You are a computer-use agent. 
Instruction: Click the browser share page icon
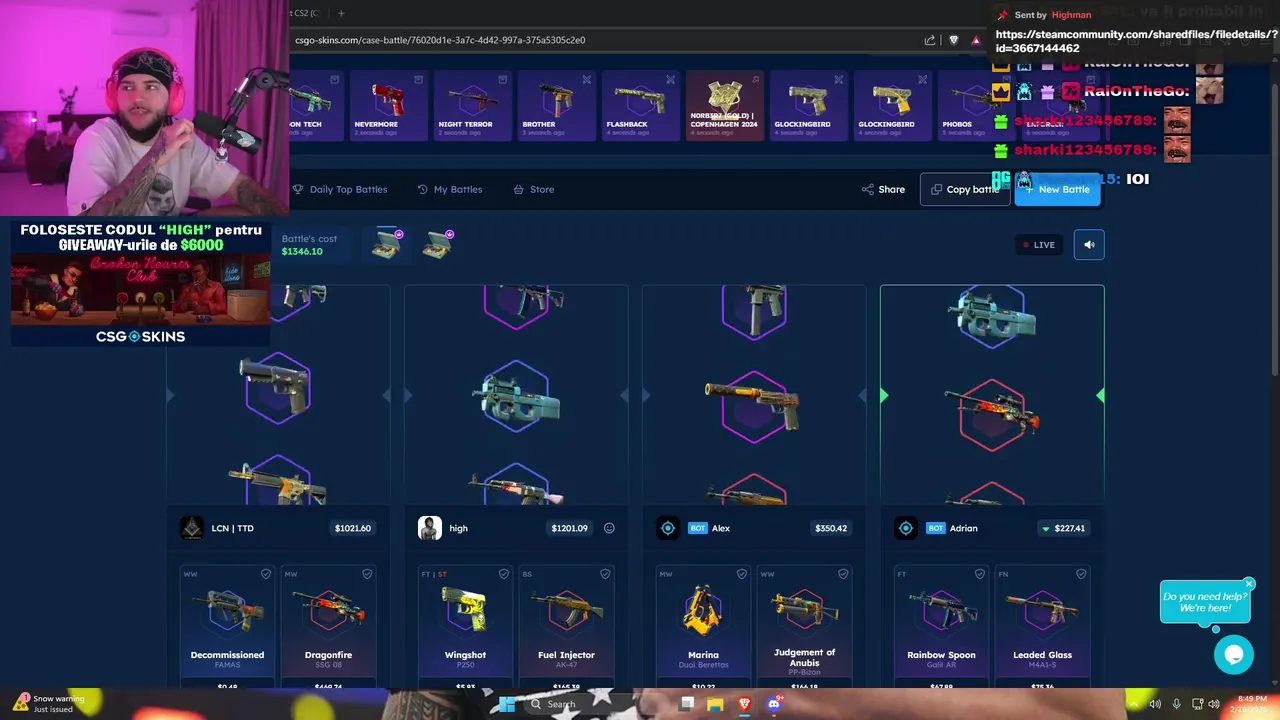930,40
